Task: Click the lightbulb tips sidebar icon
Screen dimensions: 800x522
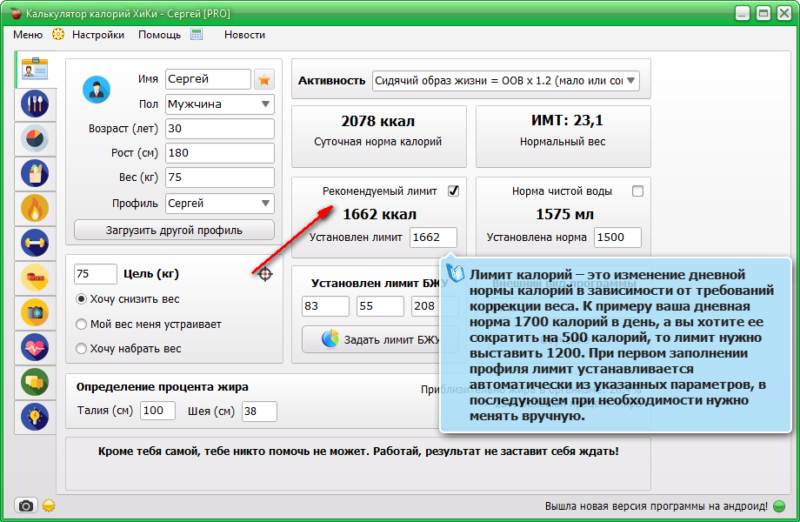Action: coord(34,415)
